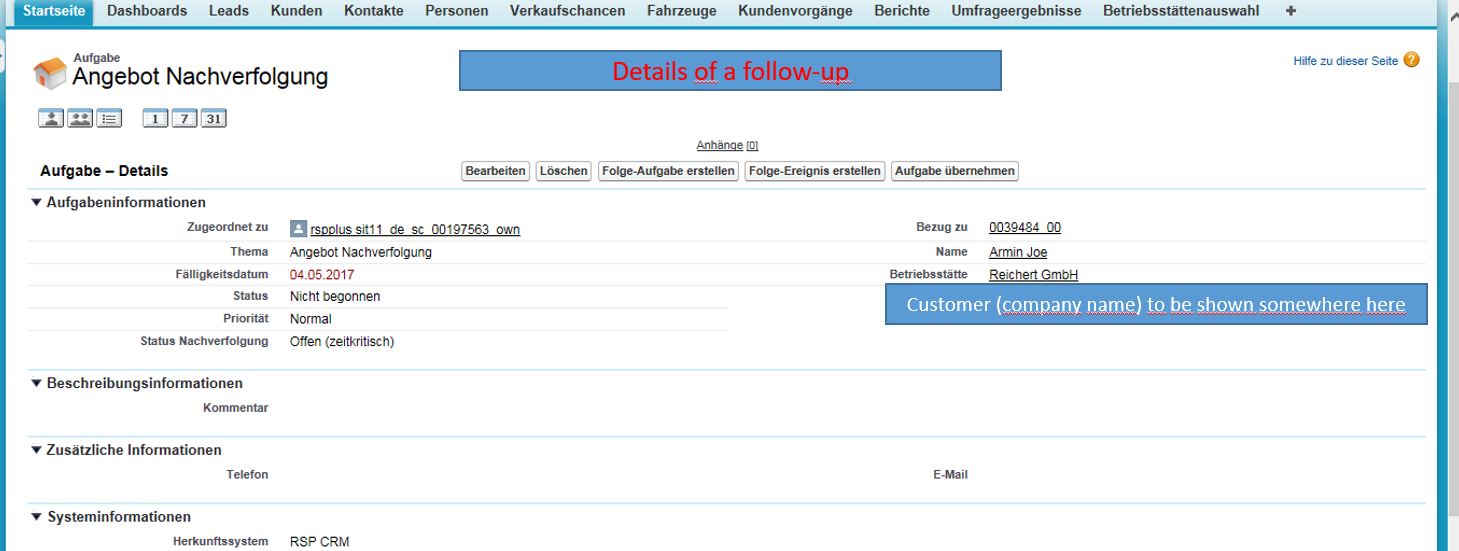Open the Betriebsstättenauswahl tab
Screen dimensions: 1459x551
point(1181,11)
